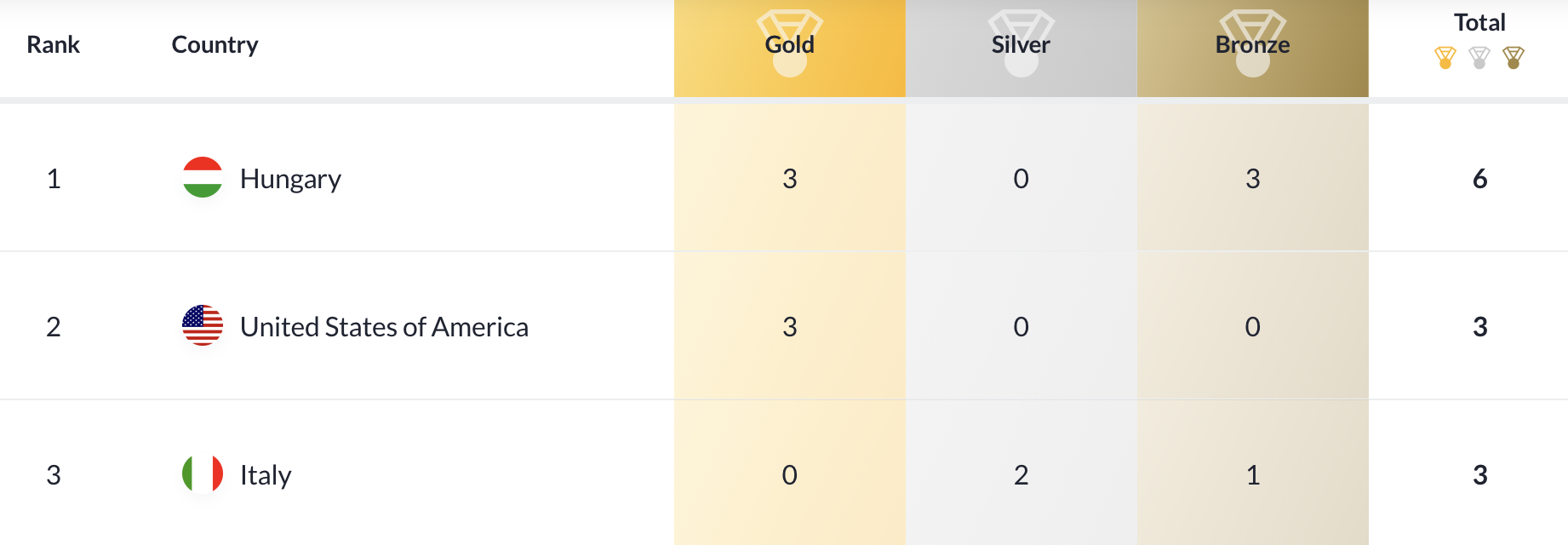Click the Rank column header

click(x=53, y=44)
